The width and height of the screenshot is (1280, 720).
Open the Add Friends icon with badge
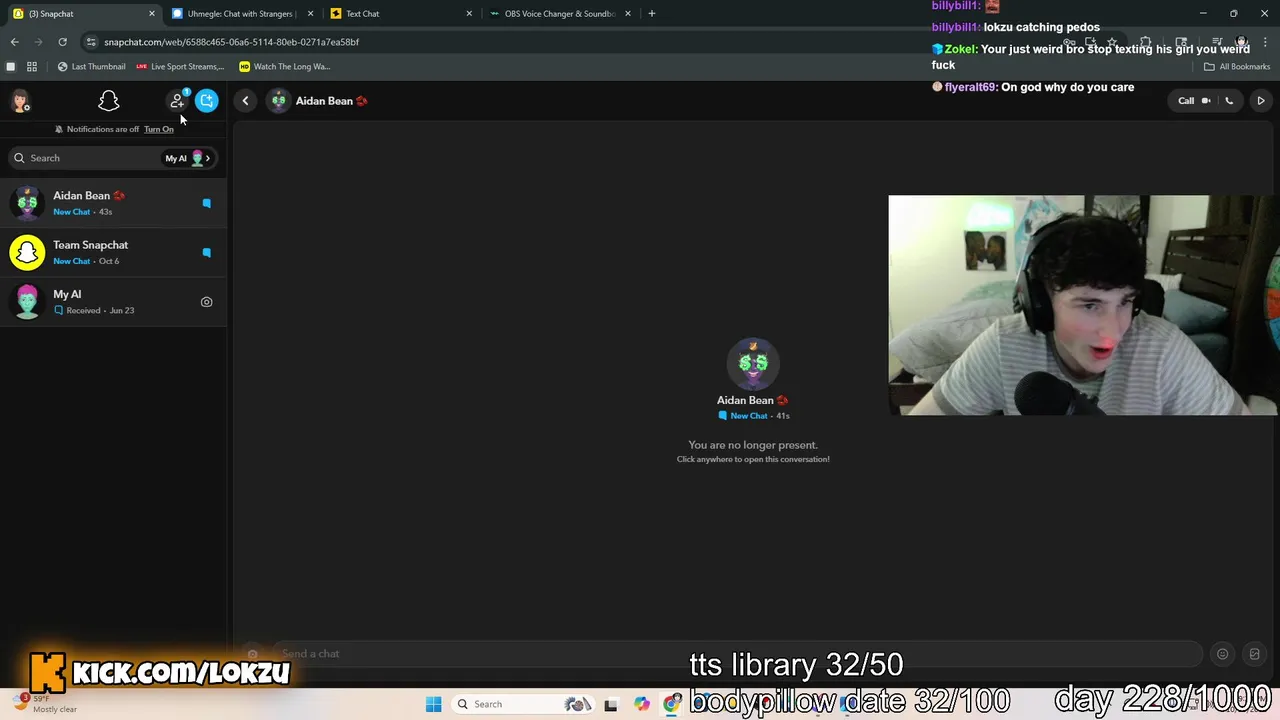coord(177,101)
